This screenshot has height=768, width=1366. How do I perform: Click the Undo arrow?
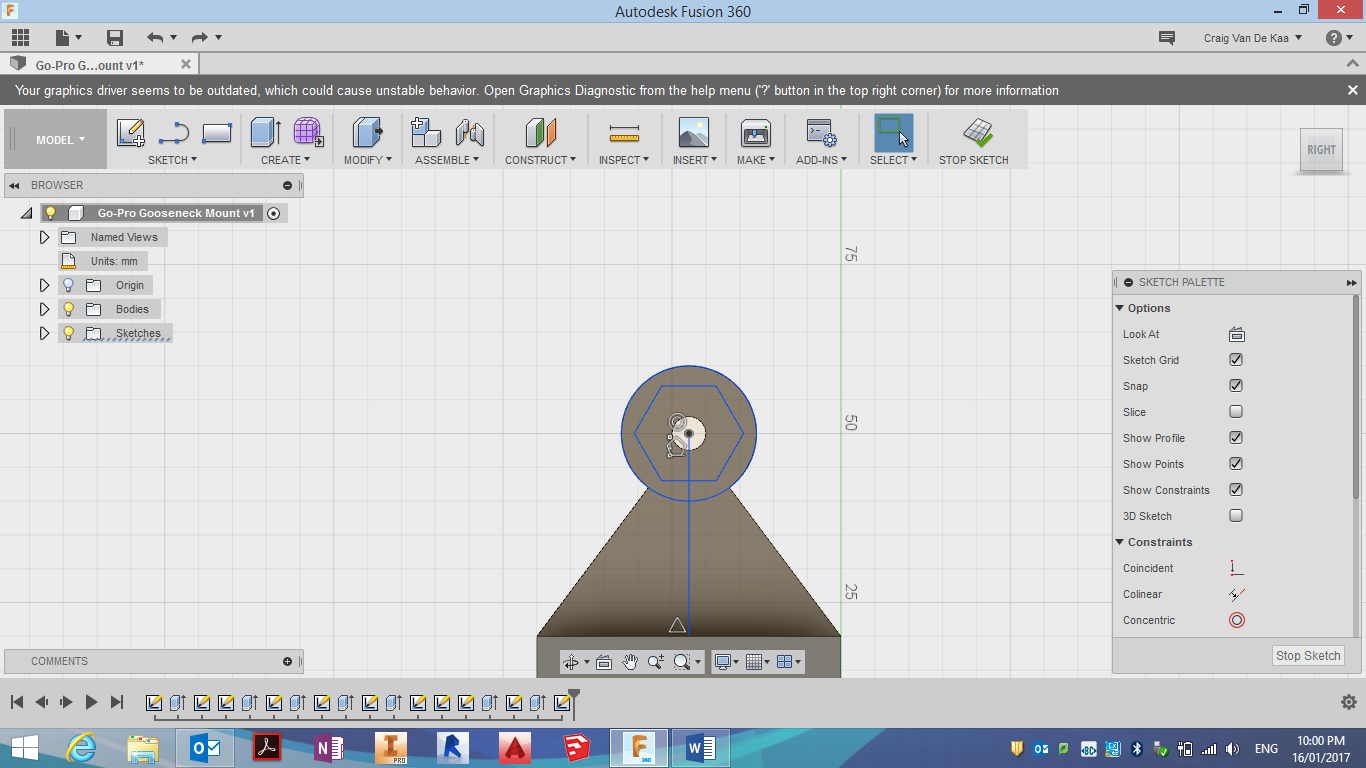(x=155, y=38)
